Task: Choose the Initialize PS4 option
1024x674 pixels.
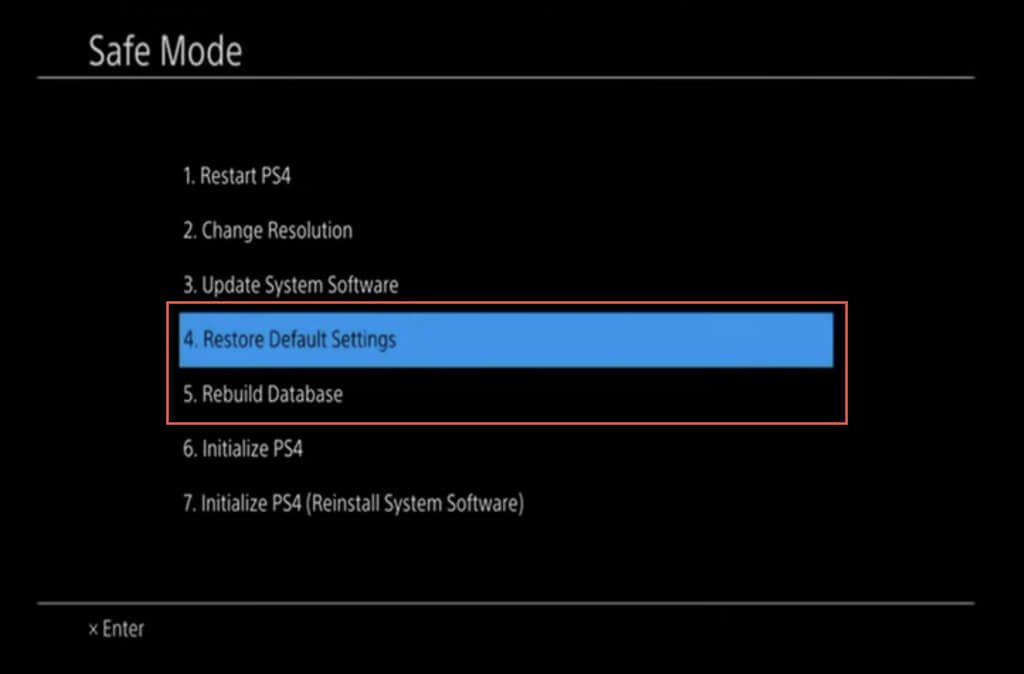Action: coord(243,449)
